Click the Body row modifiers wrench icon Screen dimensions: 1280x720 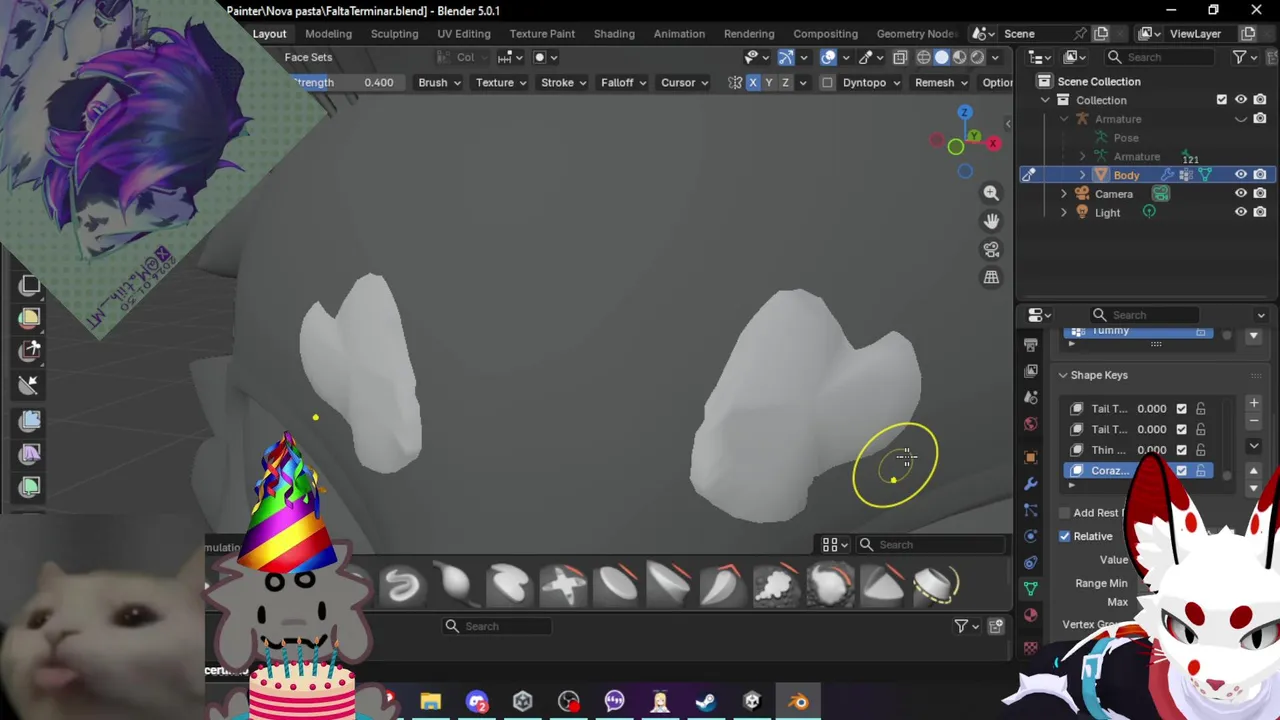pyautogui.click(x=1167, y=175)
